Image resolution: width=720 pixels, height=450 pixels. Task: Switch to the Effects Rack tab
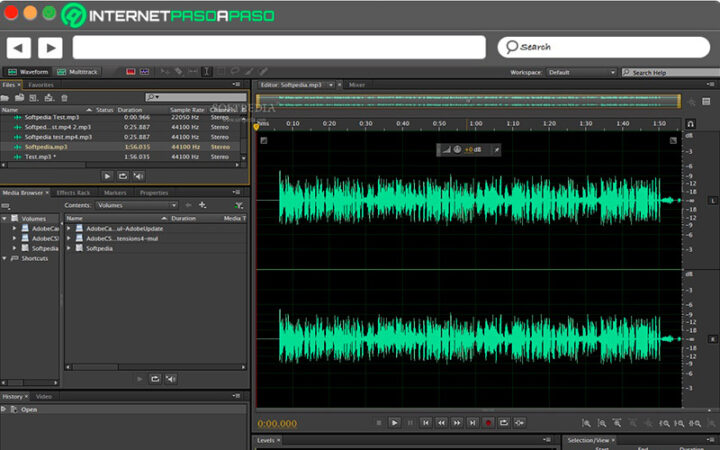point(74,192)
